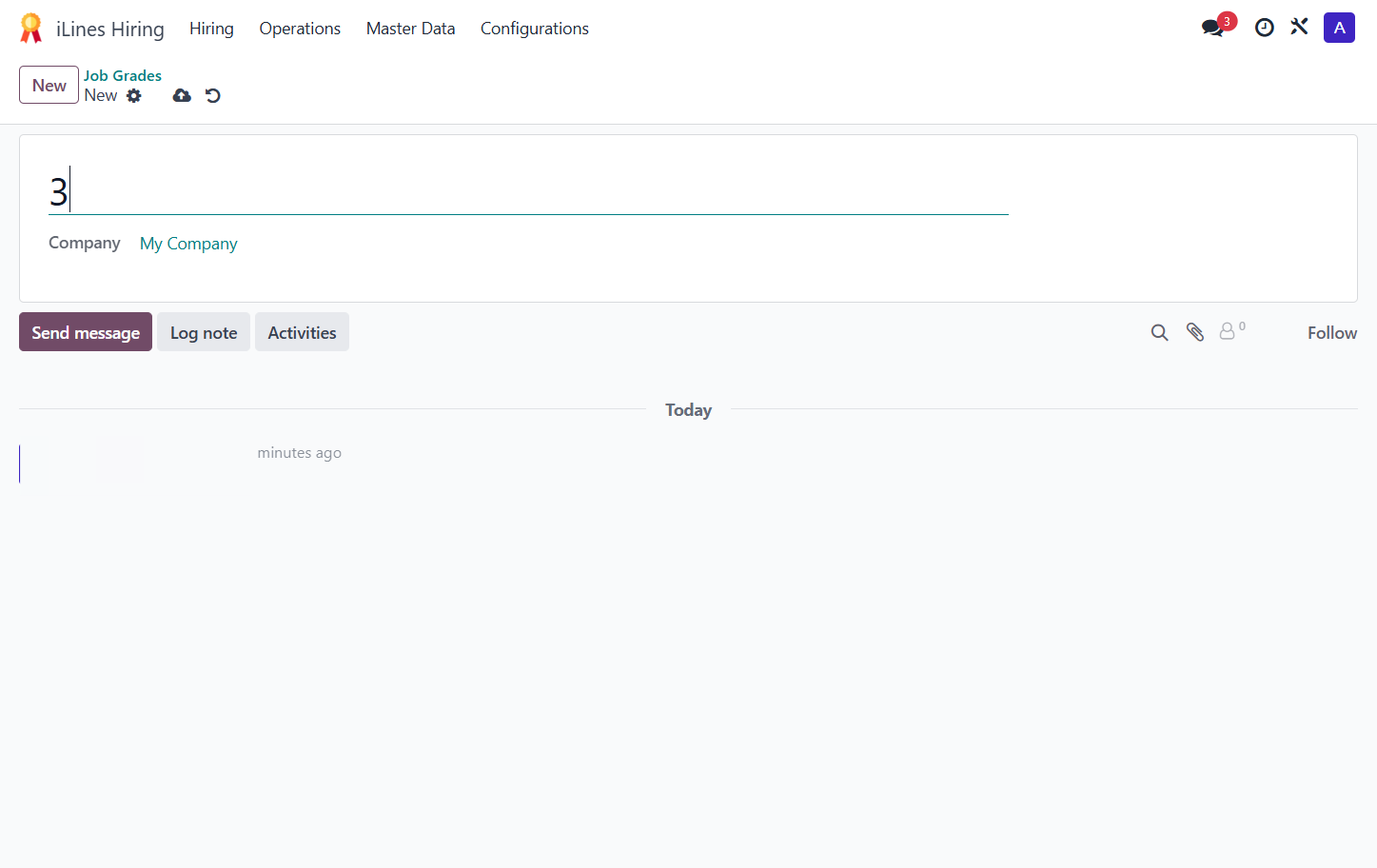Click the iLines Hiring ribbon logo
The width and height of the screenshot is (1377, 868).
[x=31, y=29]
